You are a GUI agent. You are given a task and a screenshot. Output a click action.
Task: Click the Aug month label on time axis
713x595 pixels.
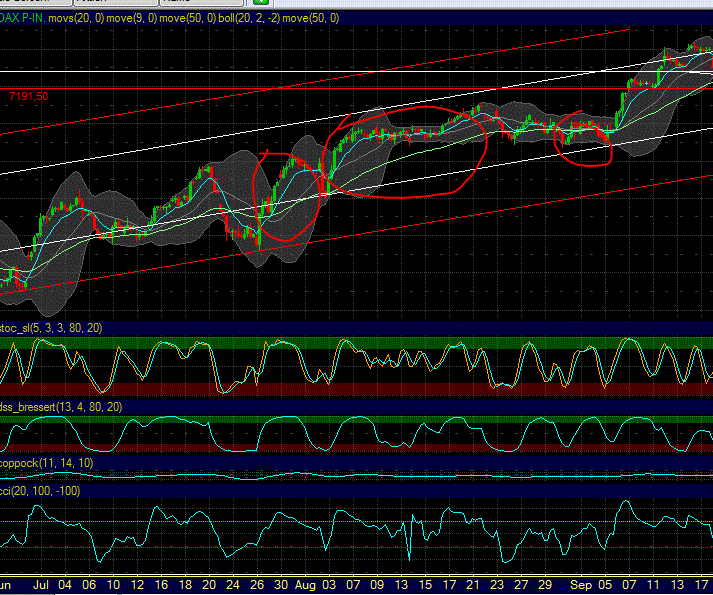(305, 585)
